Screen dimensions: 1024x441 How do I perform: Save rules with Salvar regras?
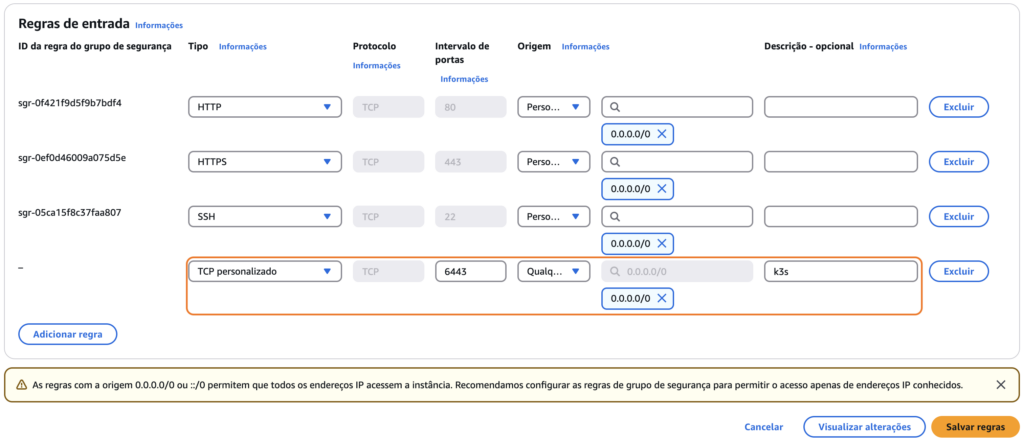click(x=976, y=427)
